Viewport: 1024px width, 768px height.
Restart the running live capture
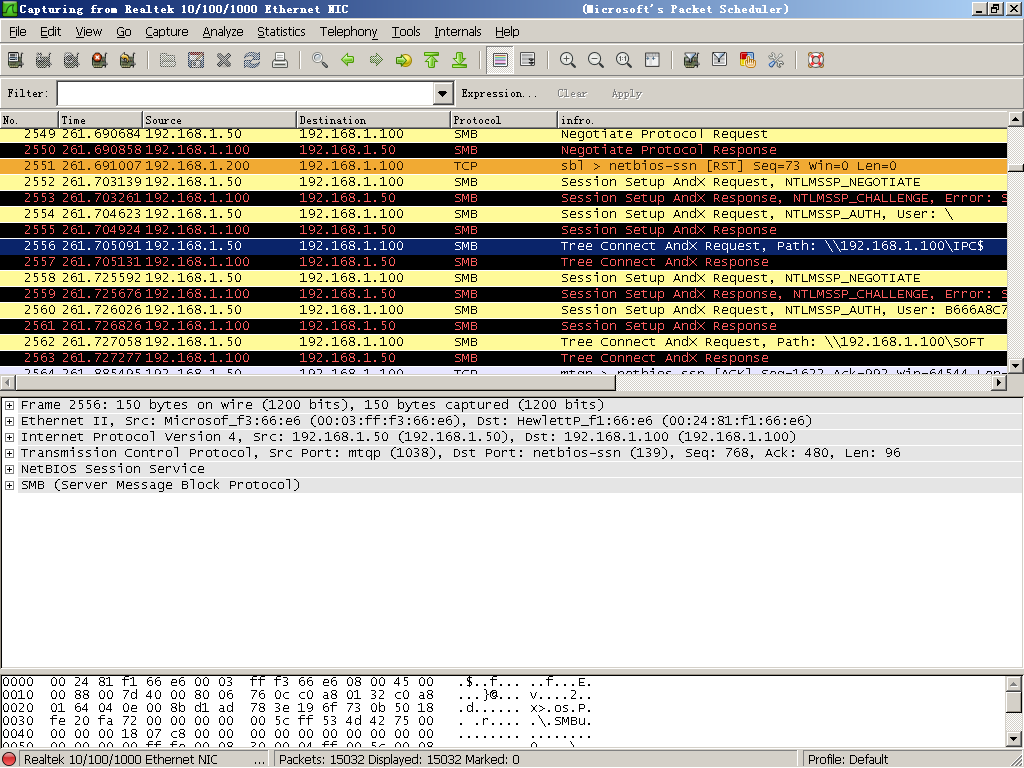pos(127,60)
